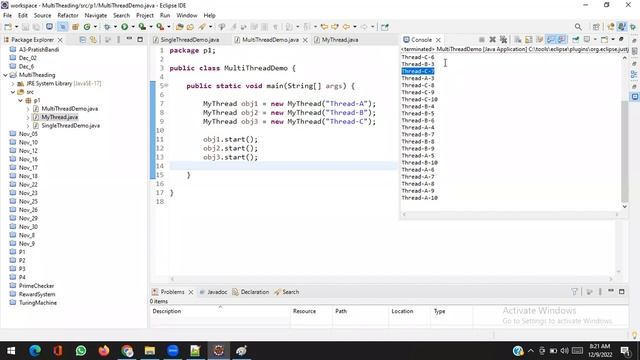
Task: Click the Problems view filter icon
Action: [574, 292]
